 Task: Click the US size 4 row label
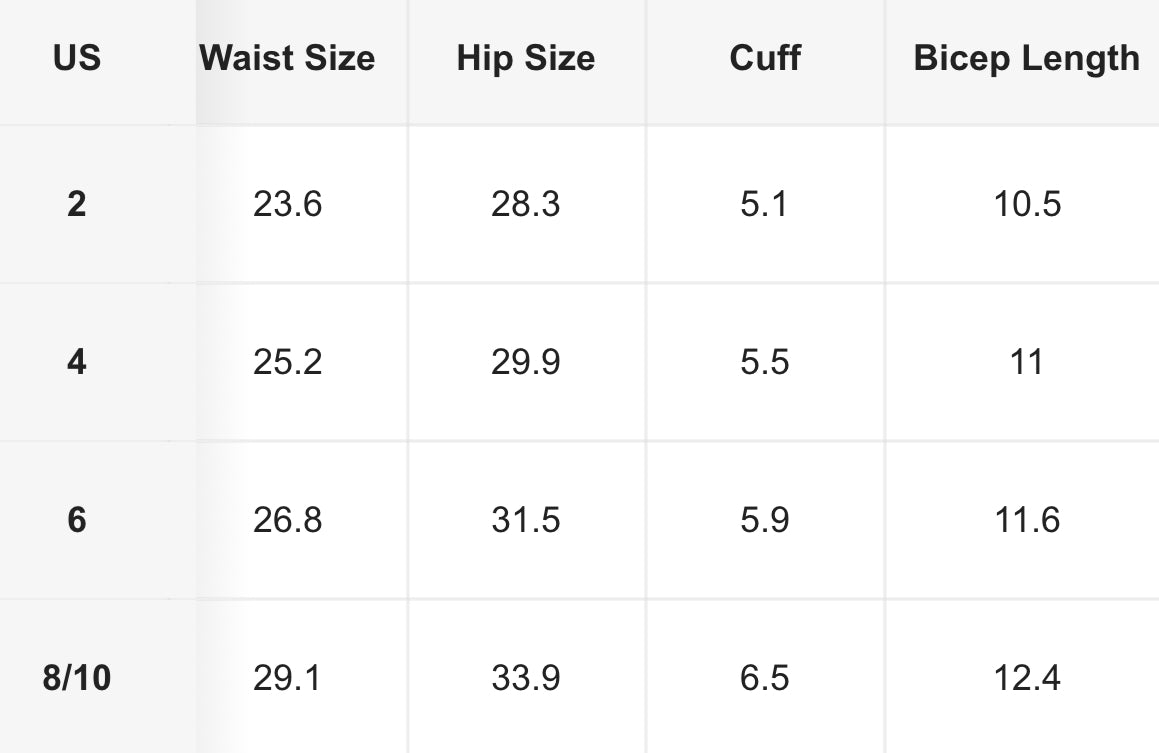click(x=77, y=362)
